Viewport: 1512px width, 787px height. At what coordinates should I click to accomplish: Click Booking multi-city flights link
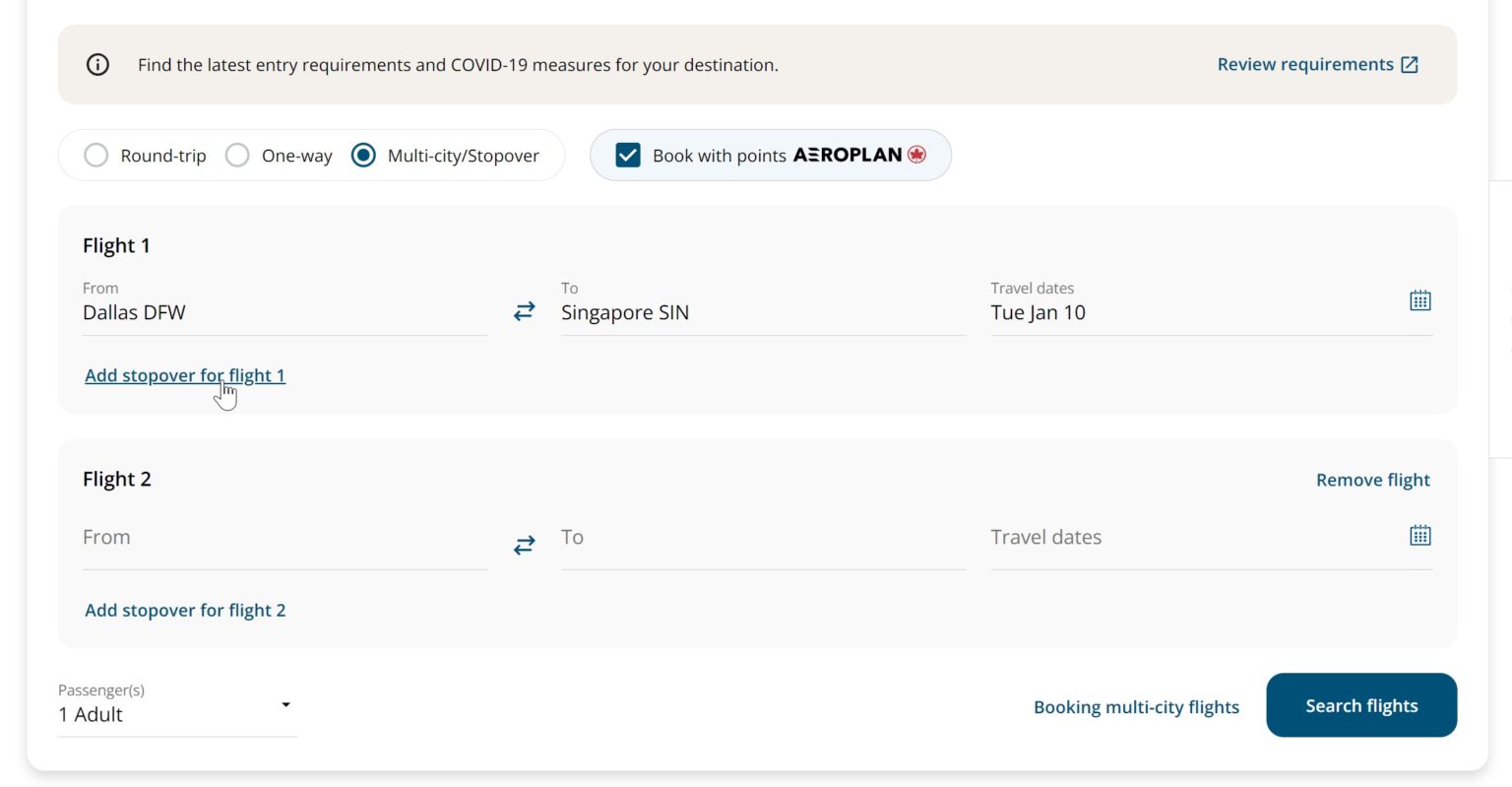tap(1137, 706)
